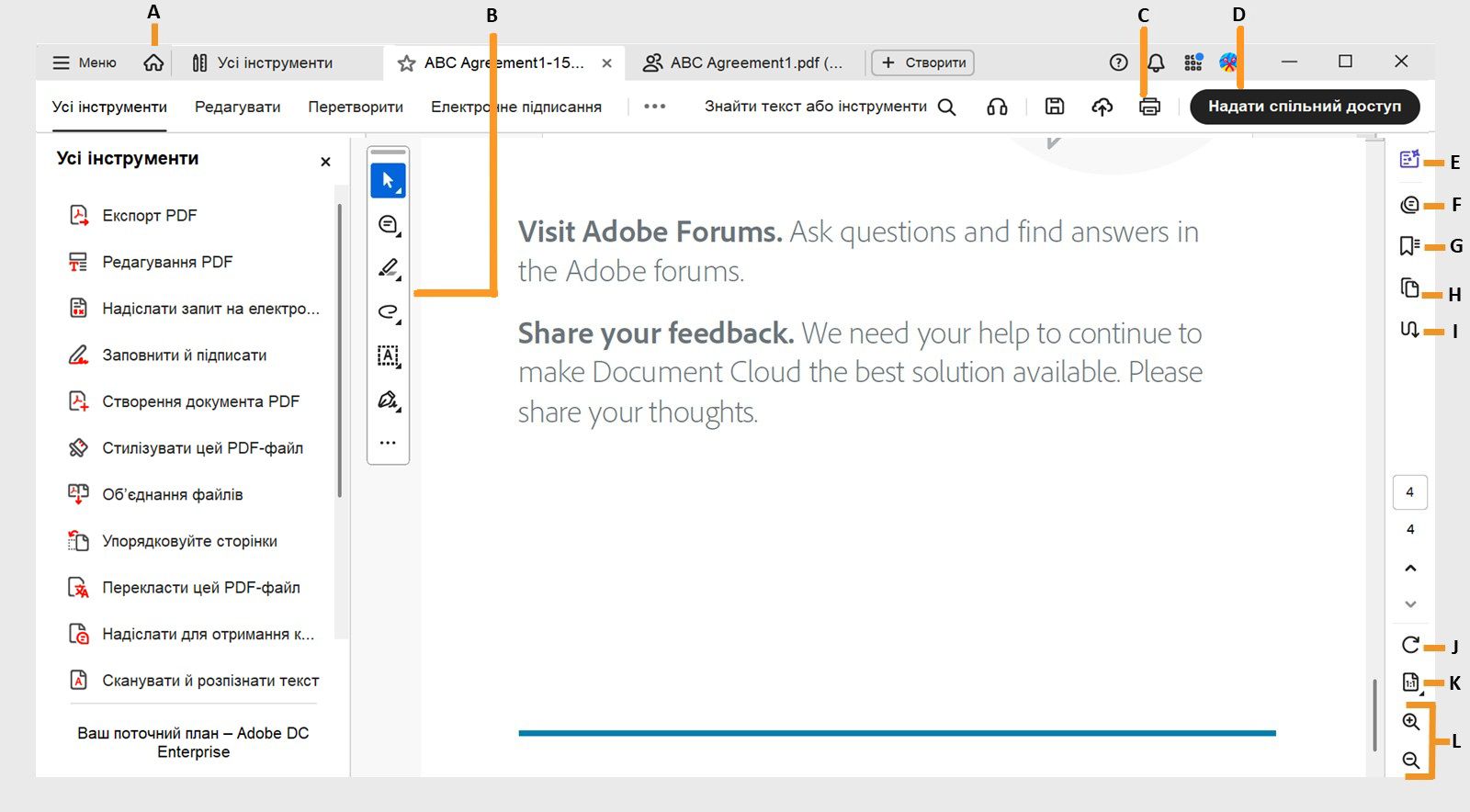Click the cloud upload icon
The width and height of the screenshot is (1470, 812).
1102,107
